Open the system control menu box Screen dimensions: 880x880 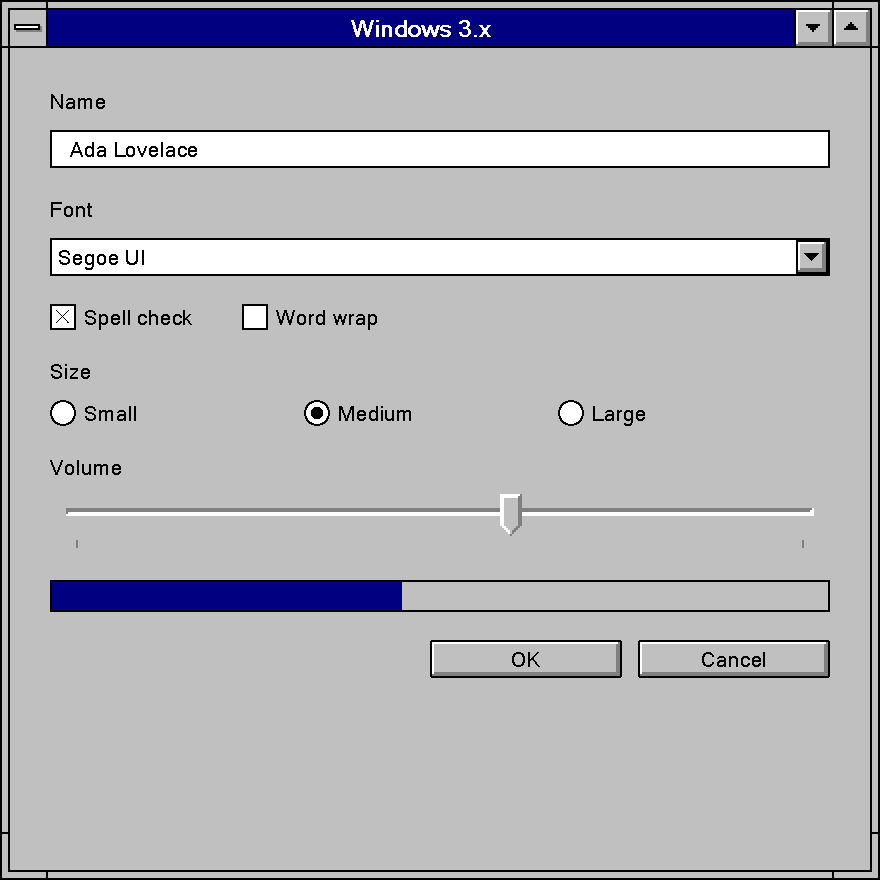point(27,28)
